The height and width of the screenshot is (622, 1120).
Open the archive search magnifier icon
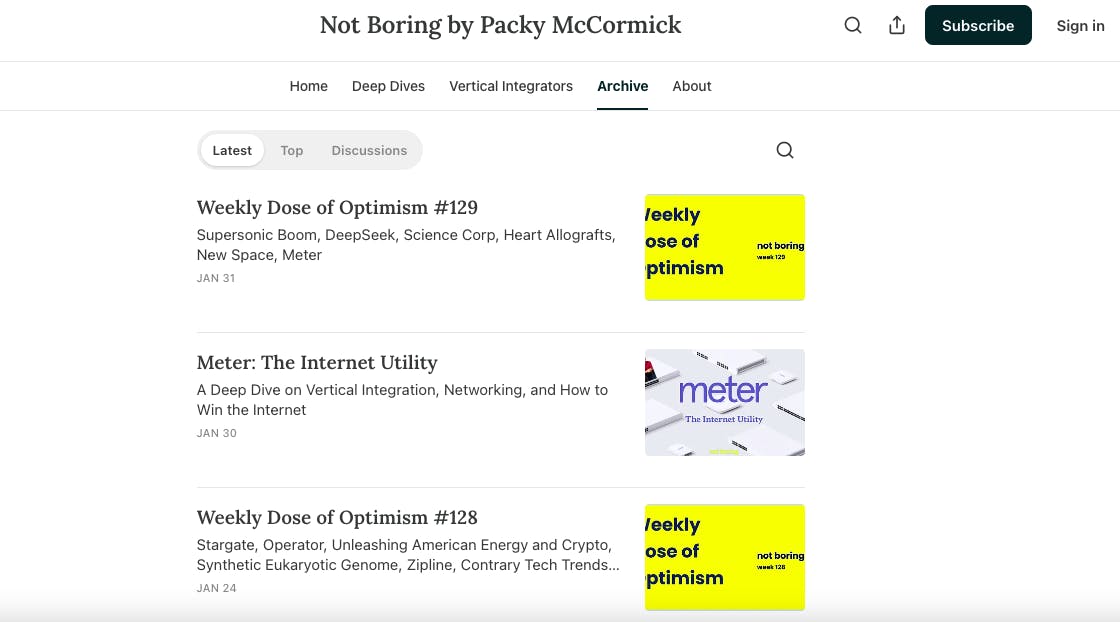pos(785,150)
